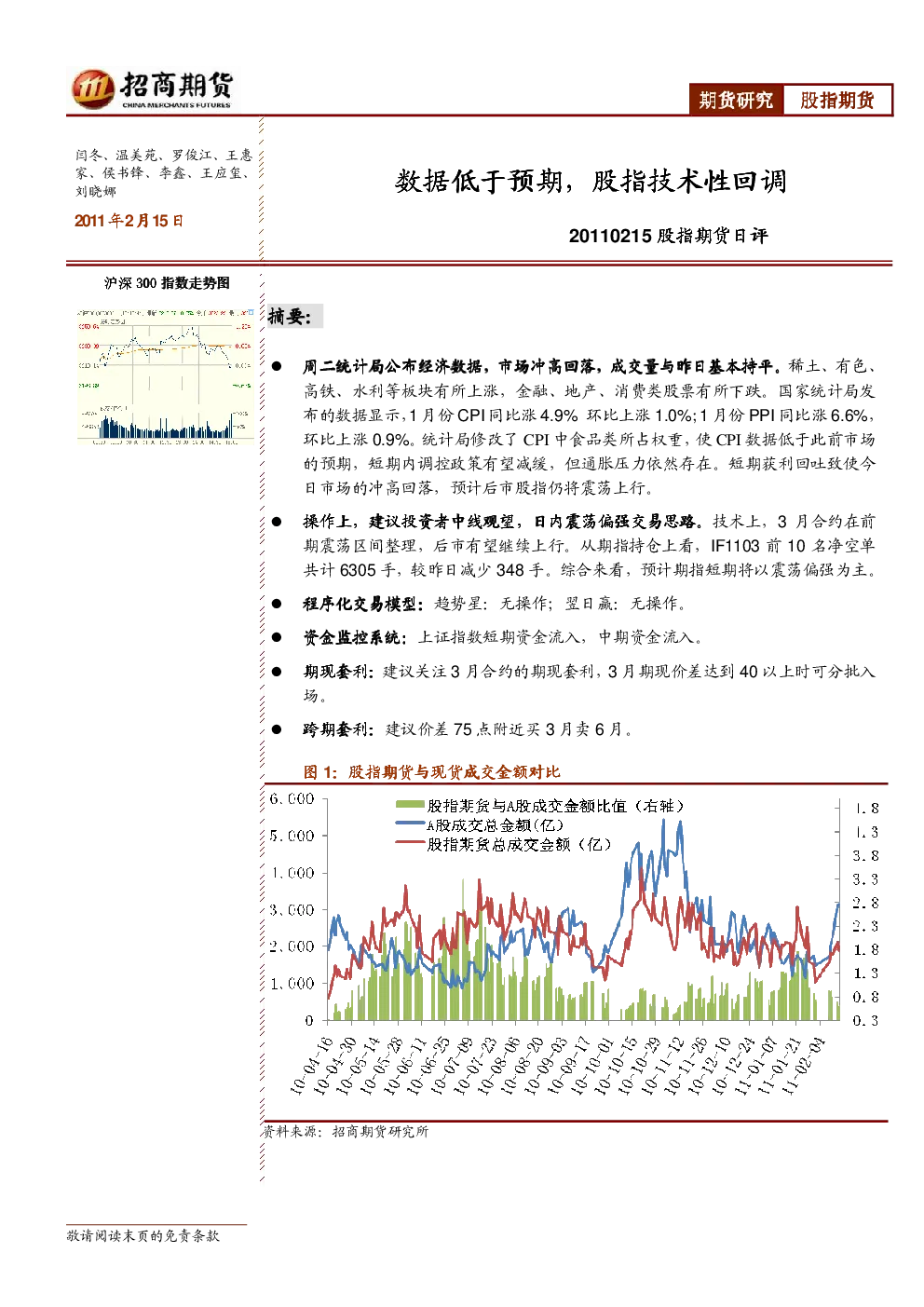Click the bullet before 程序化交易模型

point(277,604)
